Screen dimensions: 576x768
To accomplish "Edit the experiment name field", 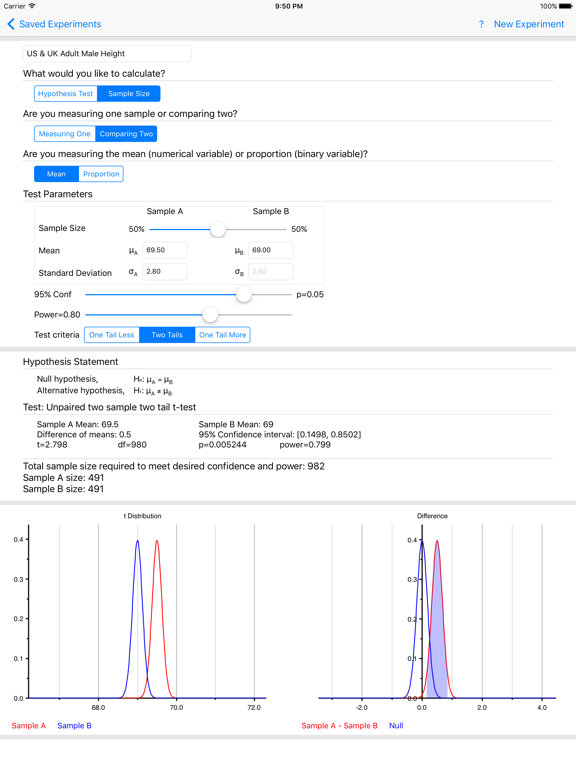I will point(107,53).
